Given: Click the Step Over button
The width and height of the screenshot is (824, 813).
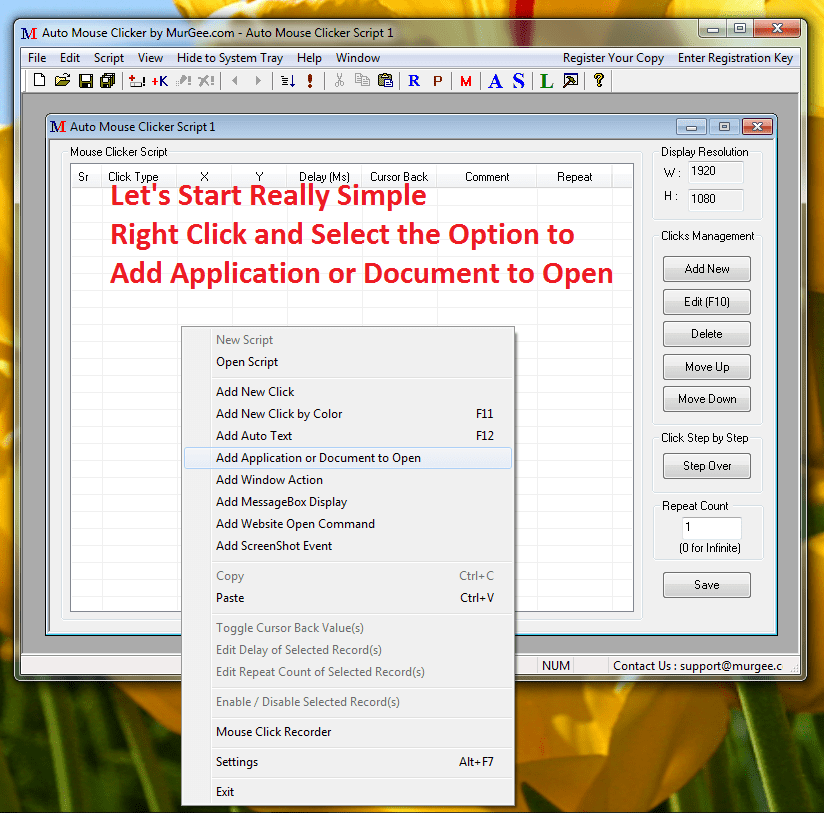Looking at the screenshot, I should [x=706, y=465].
